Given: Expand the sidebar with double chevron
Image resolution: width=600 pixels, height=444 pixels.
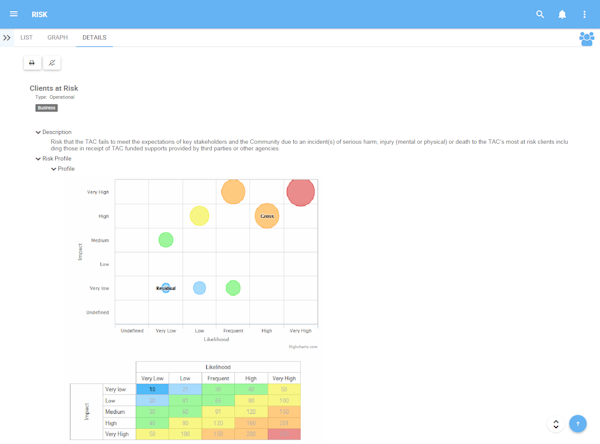Looking at the screenshot, I should (x=7, y=38).
